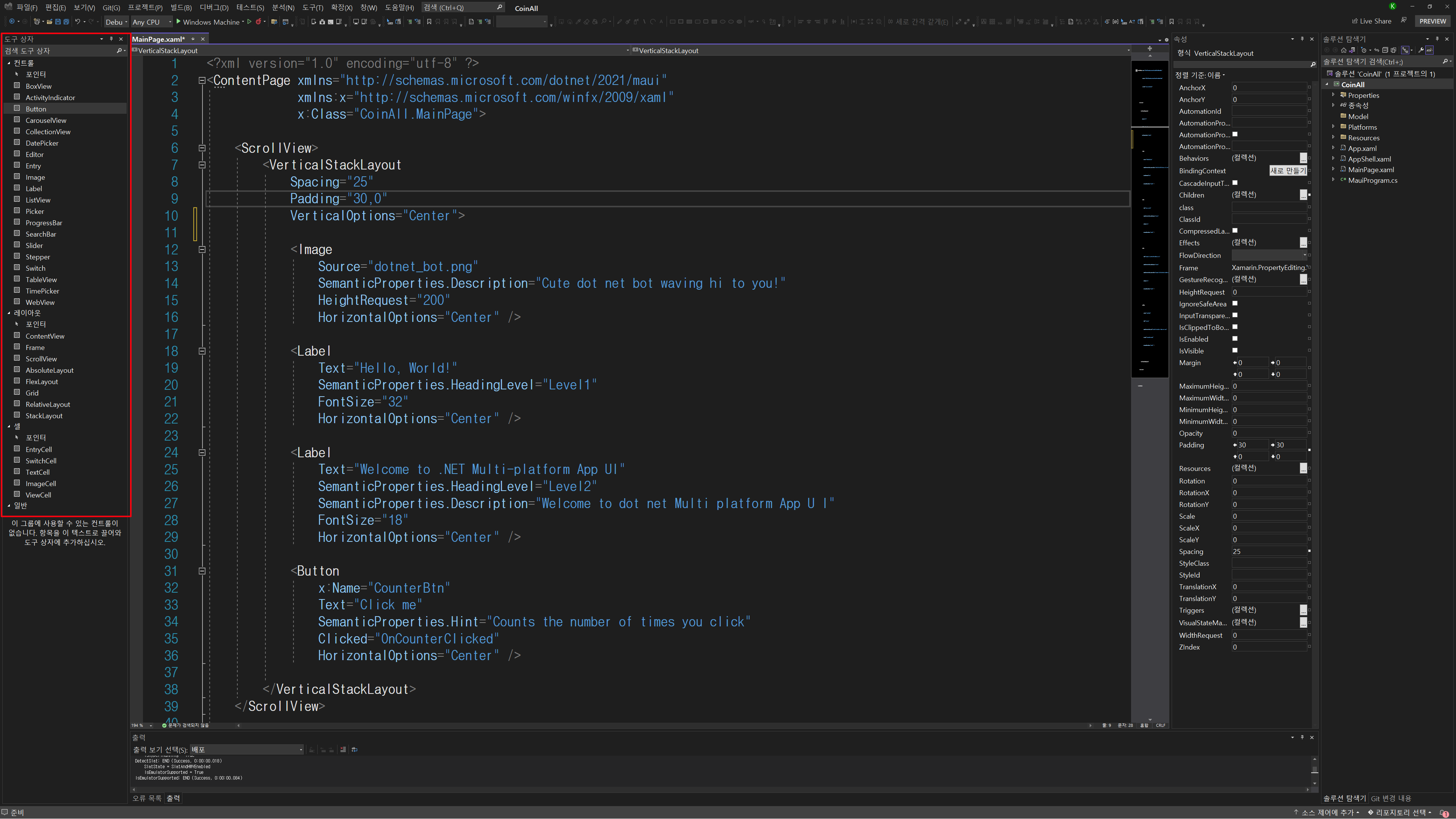This screenshot has height=819, width=1456.
Task: Open the 디버그(D) menu
Action: coord(213,8)
